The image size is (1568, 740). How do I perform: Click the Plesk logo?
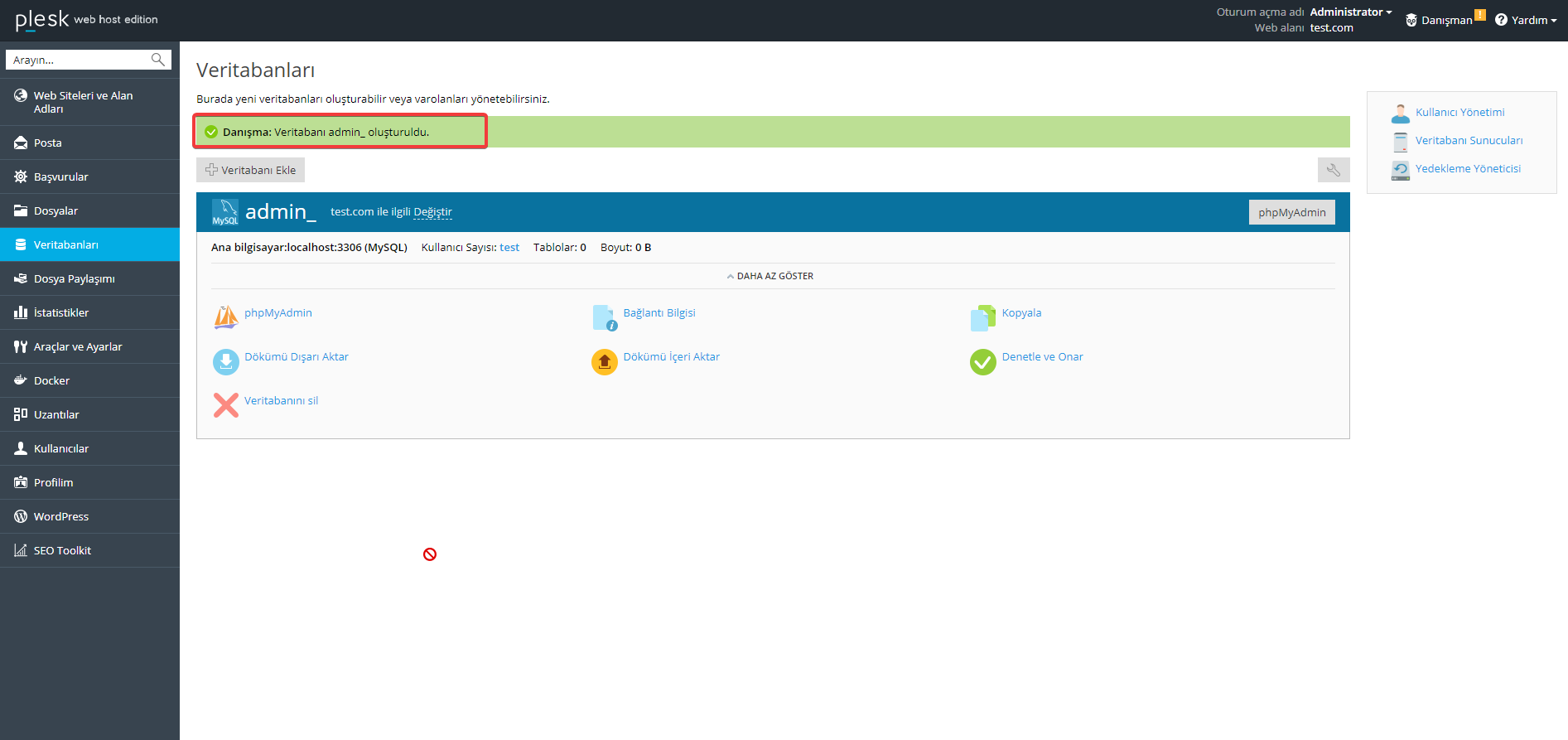[x=42, y=20]
